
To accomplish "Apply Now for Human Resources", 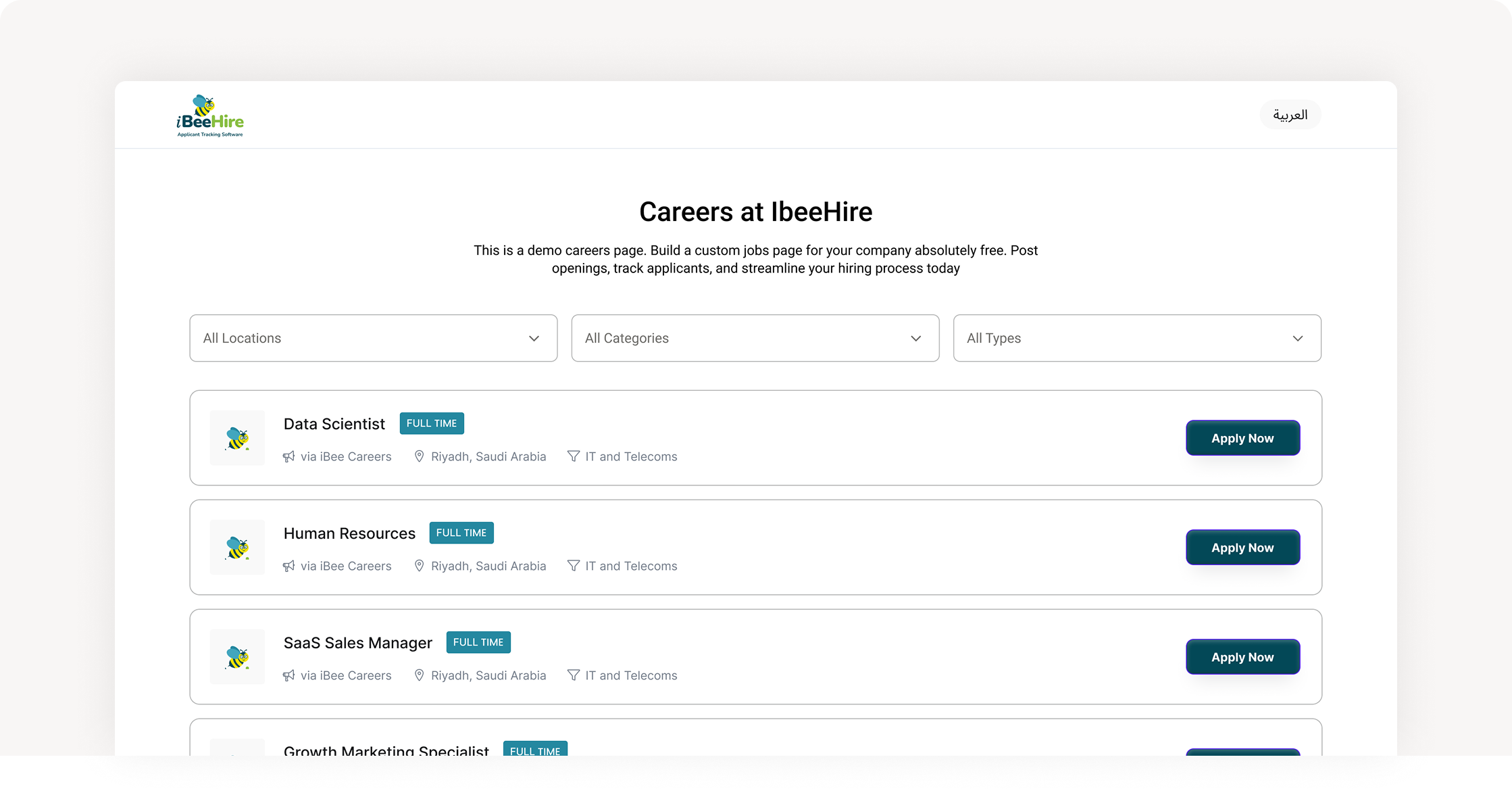I will click(x=1242, y=548).
